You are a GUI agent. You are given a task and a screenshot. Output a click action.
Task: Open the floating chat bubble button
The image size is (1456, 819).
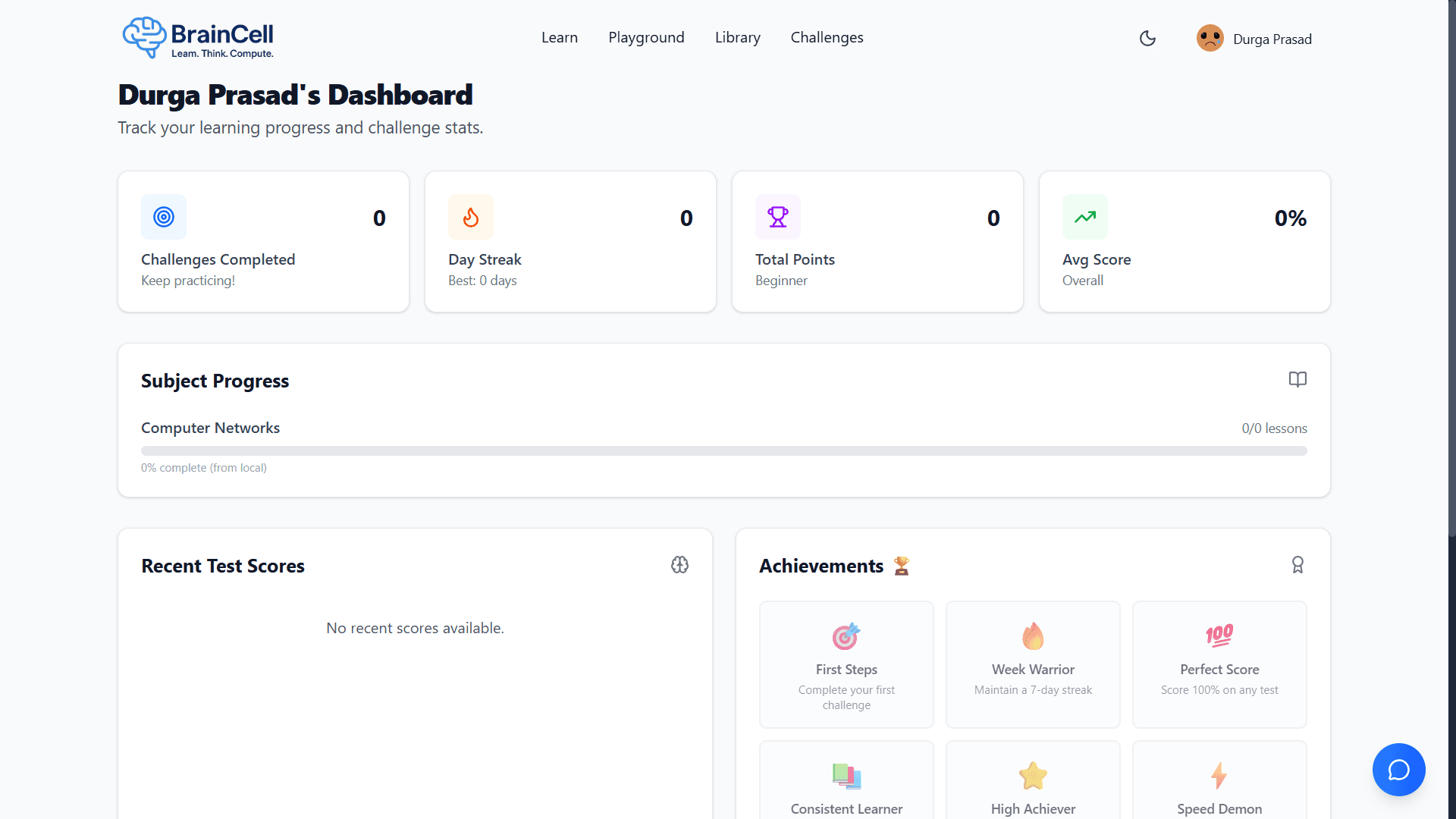point(1398,769)
